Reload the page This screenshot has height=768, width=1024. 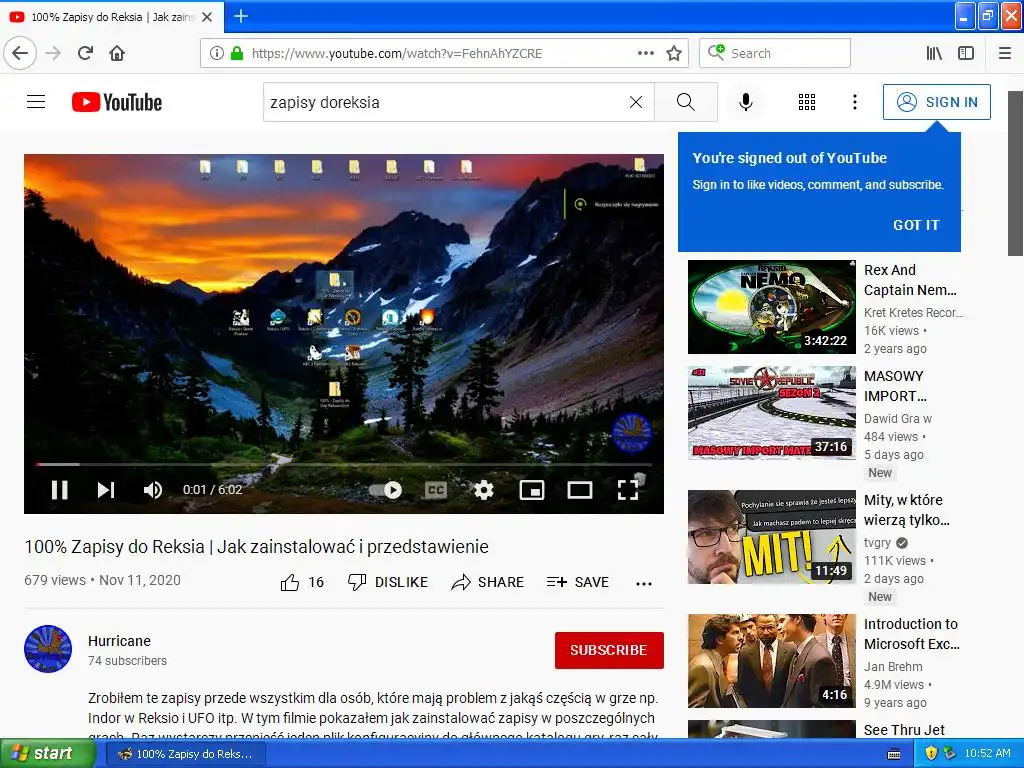click(85, 53)
